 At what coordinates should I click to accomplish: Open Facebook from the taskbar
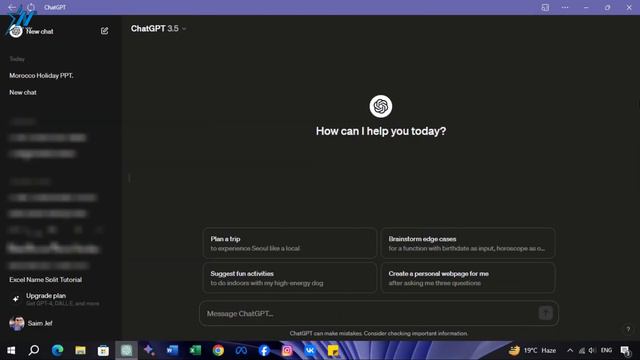click(x=264, y=350)
